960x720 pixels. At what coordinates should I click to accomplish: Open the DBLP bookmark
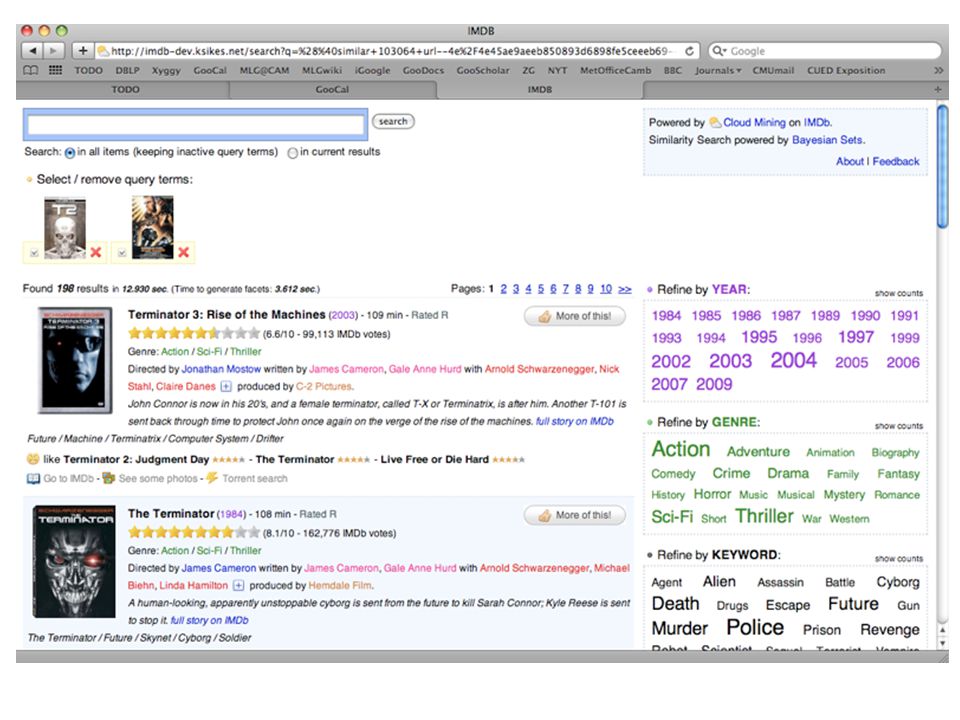[x=127, y=70]
